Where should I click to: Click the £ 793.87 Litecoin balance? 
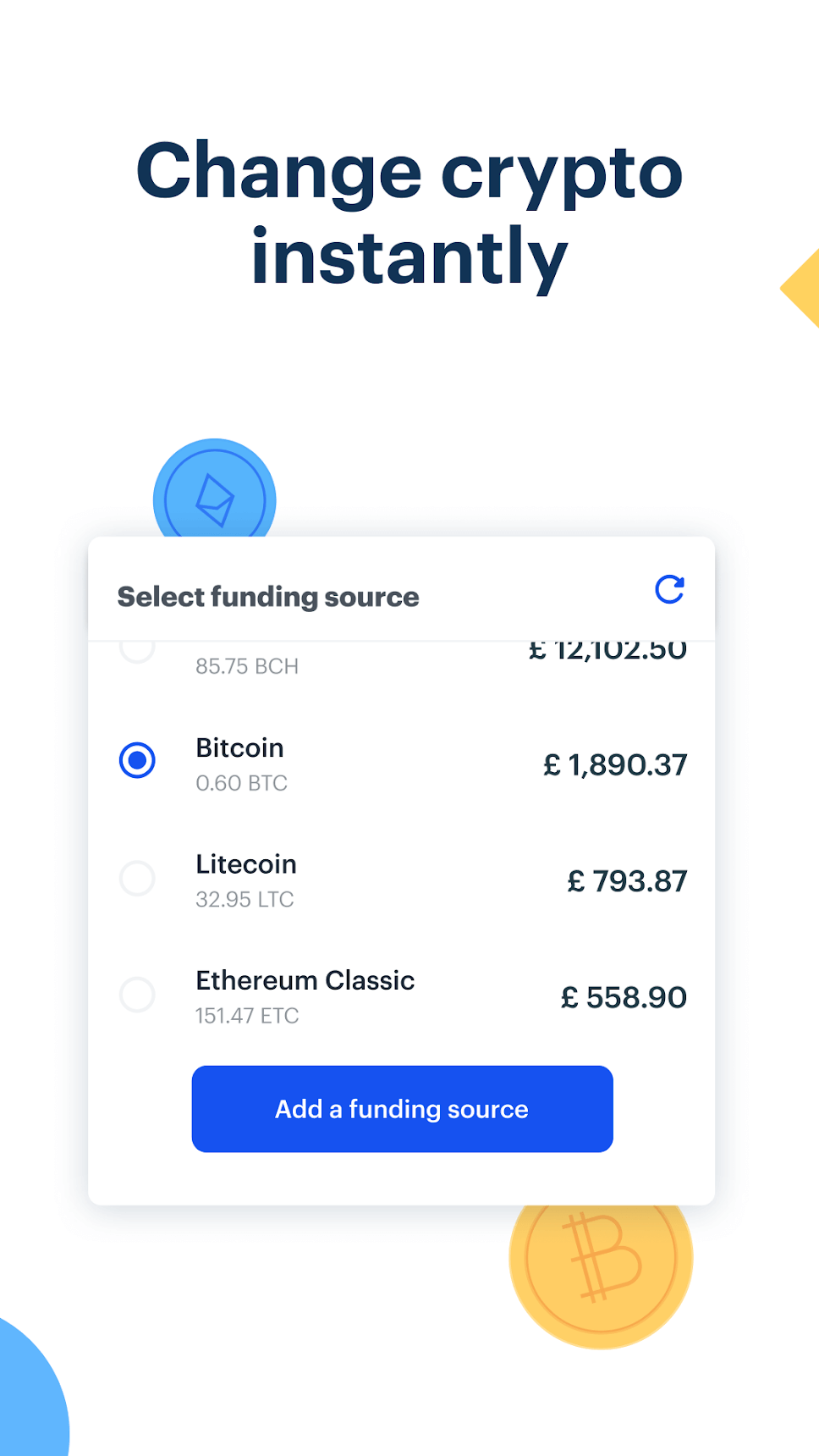point(627,881)
